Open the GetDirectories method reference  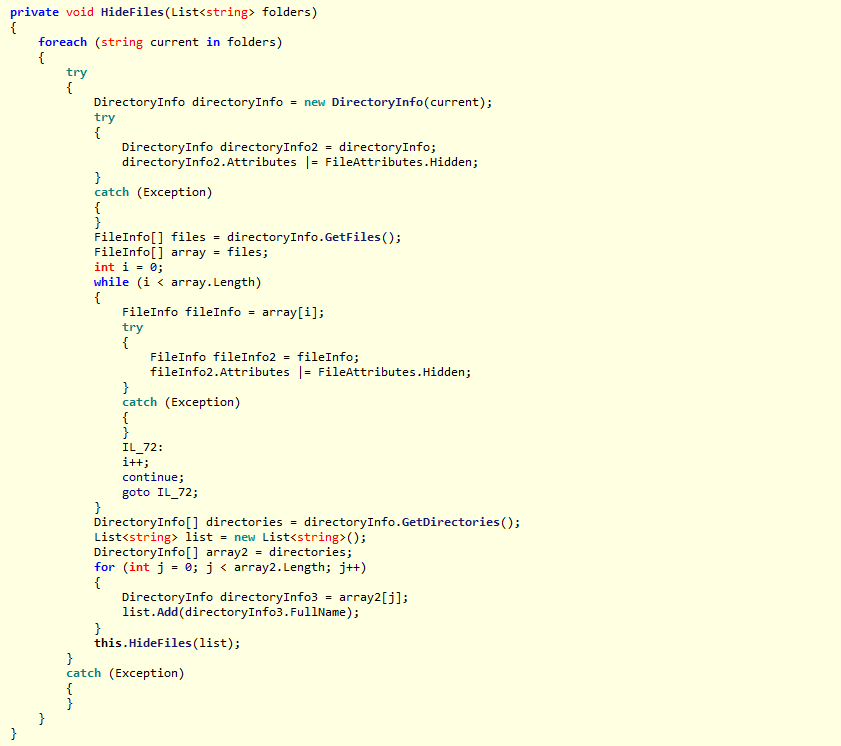[x=456, y=522]
